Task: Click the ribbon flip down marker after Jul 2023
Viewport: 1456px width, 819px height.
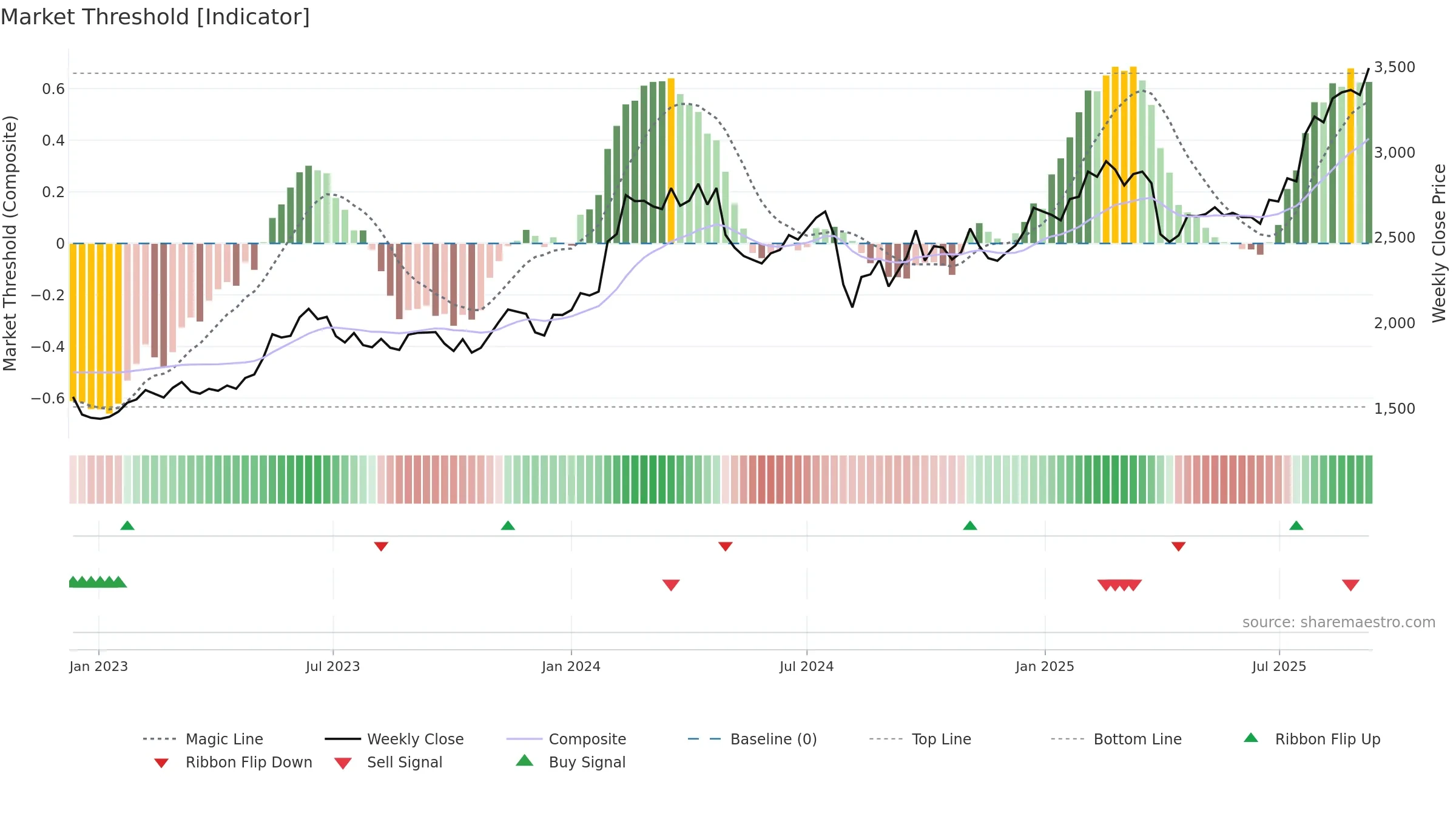Action: pos(381,547)
